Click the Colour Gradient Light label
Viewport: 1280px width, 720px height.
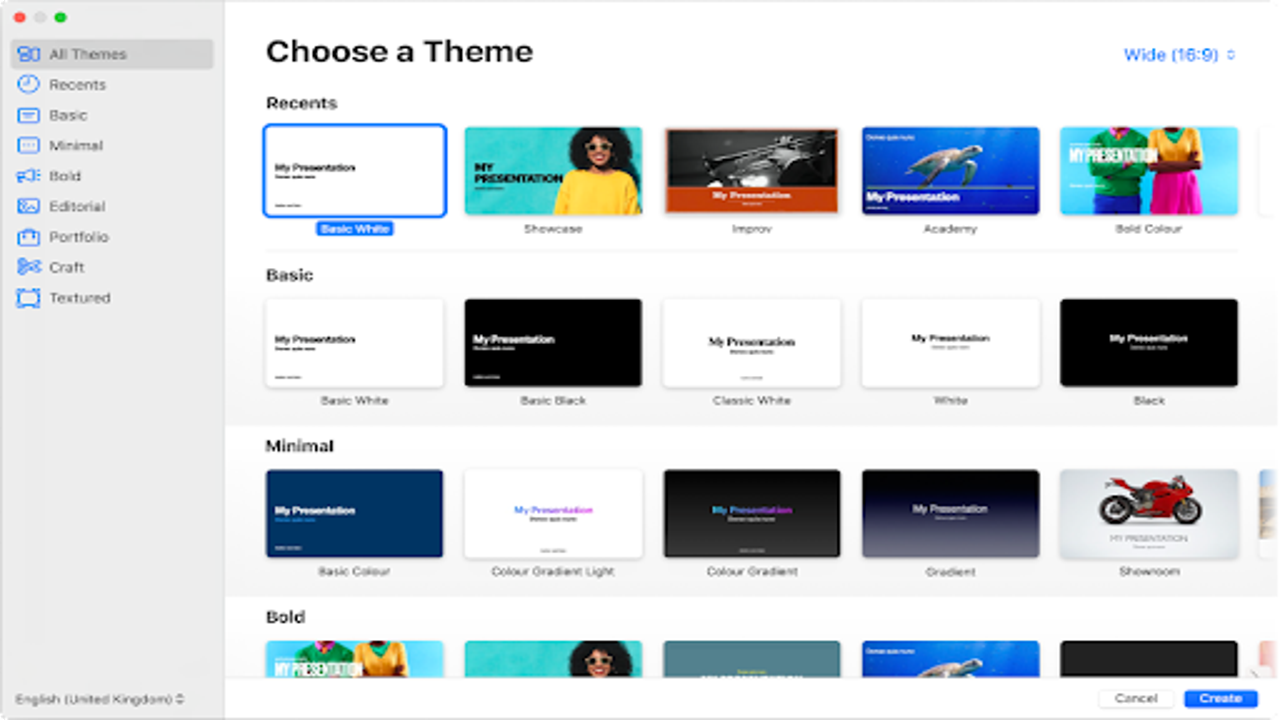[553, 572]
